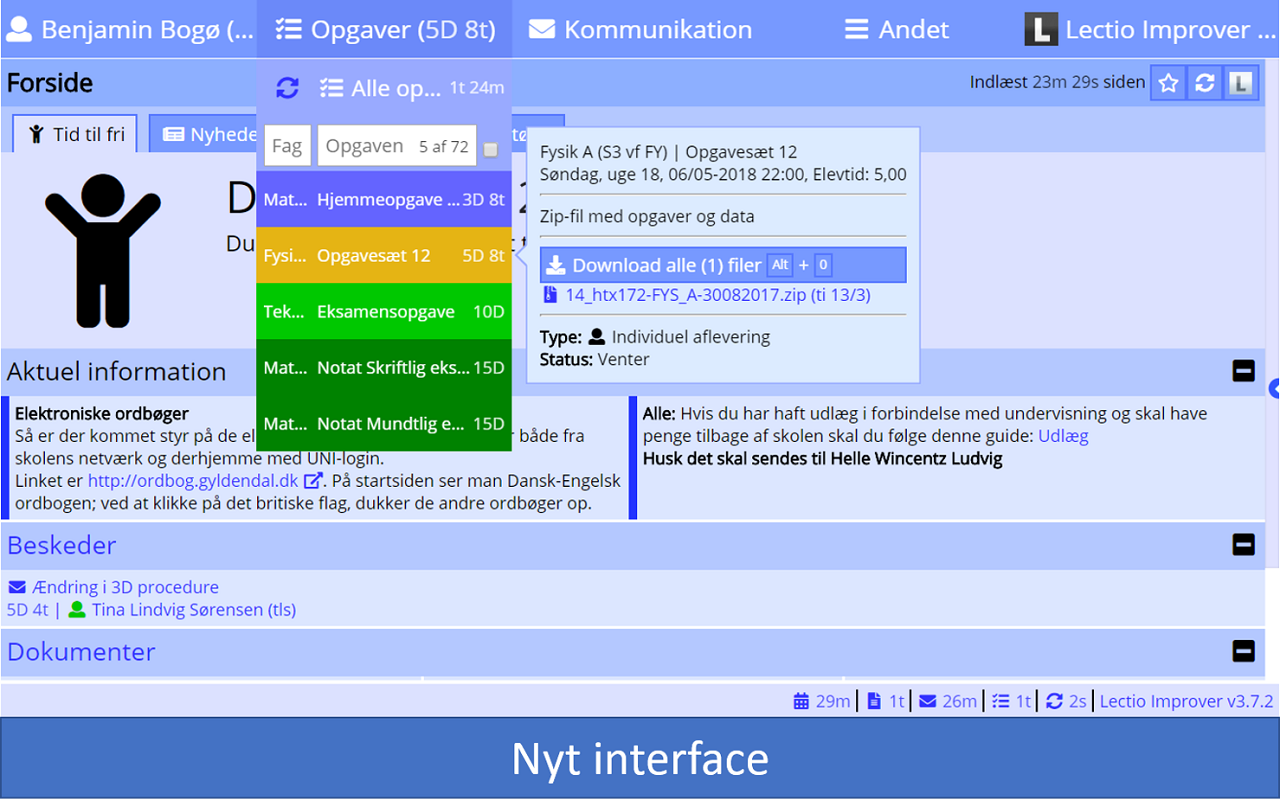Open the Lectio Improver menu
Screen dimensions: 1280x800
(x=1152, y=29)
